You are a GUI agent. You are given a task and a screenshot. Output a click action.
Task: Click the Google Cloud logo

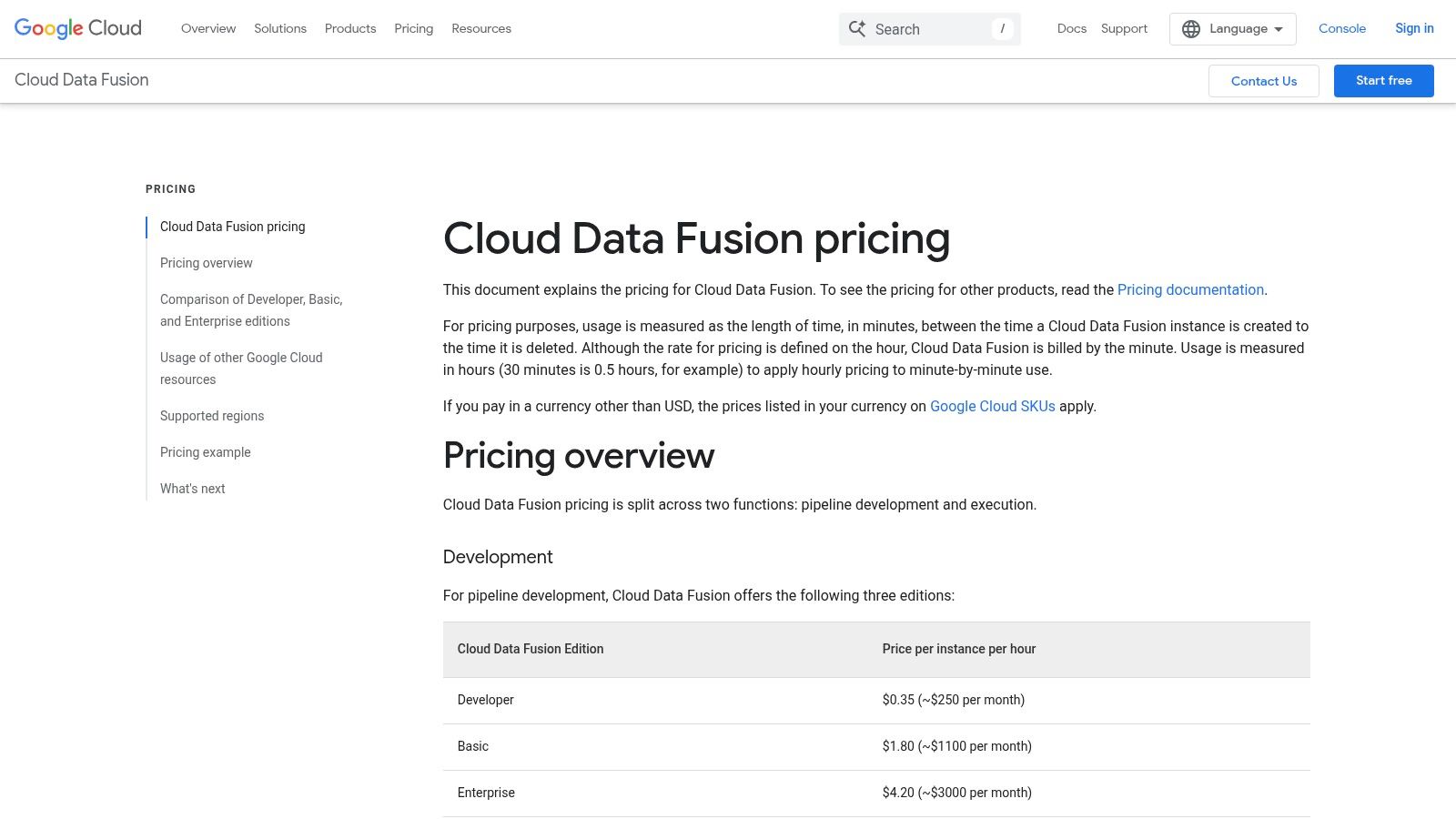(77, 28)
